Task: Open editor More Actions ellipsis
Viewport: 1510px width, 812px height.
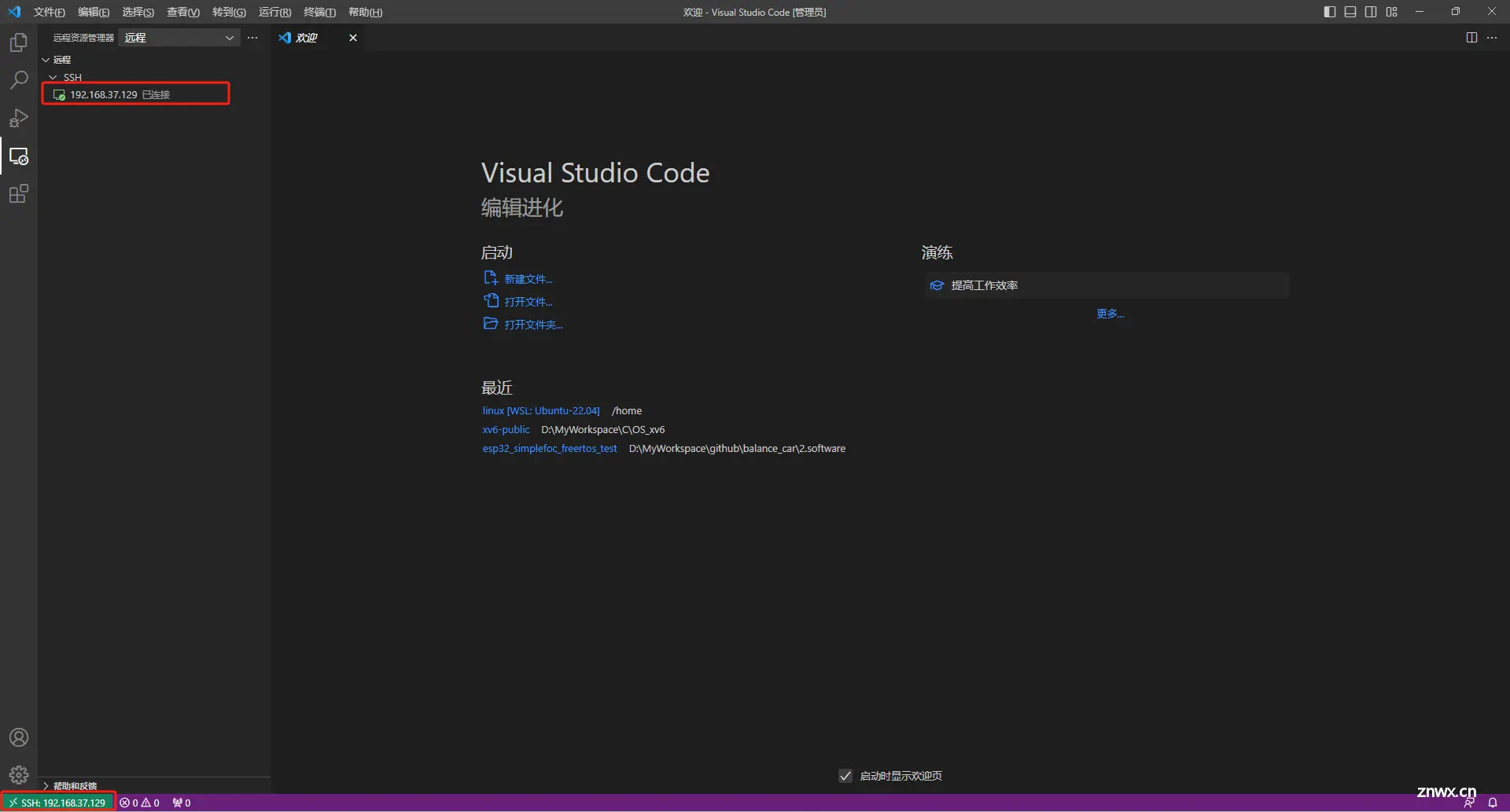Action: 1492,38
